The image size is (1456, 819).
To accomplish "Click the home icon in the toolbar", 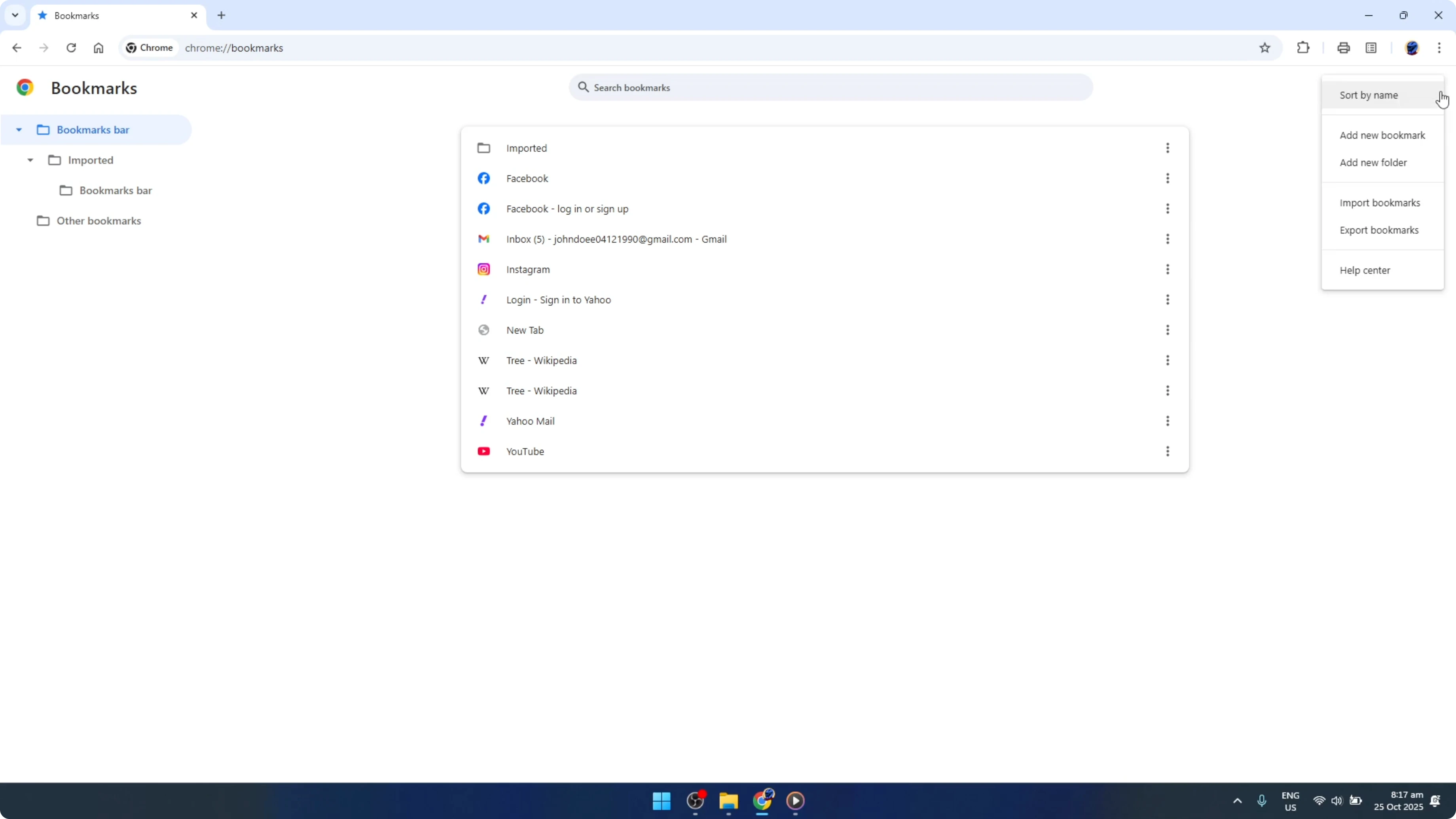I will pyautogui.click(x=99, y=48).
